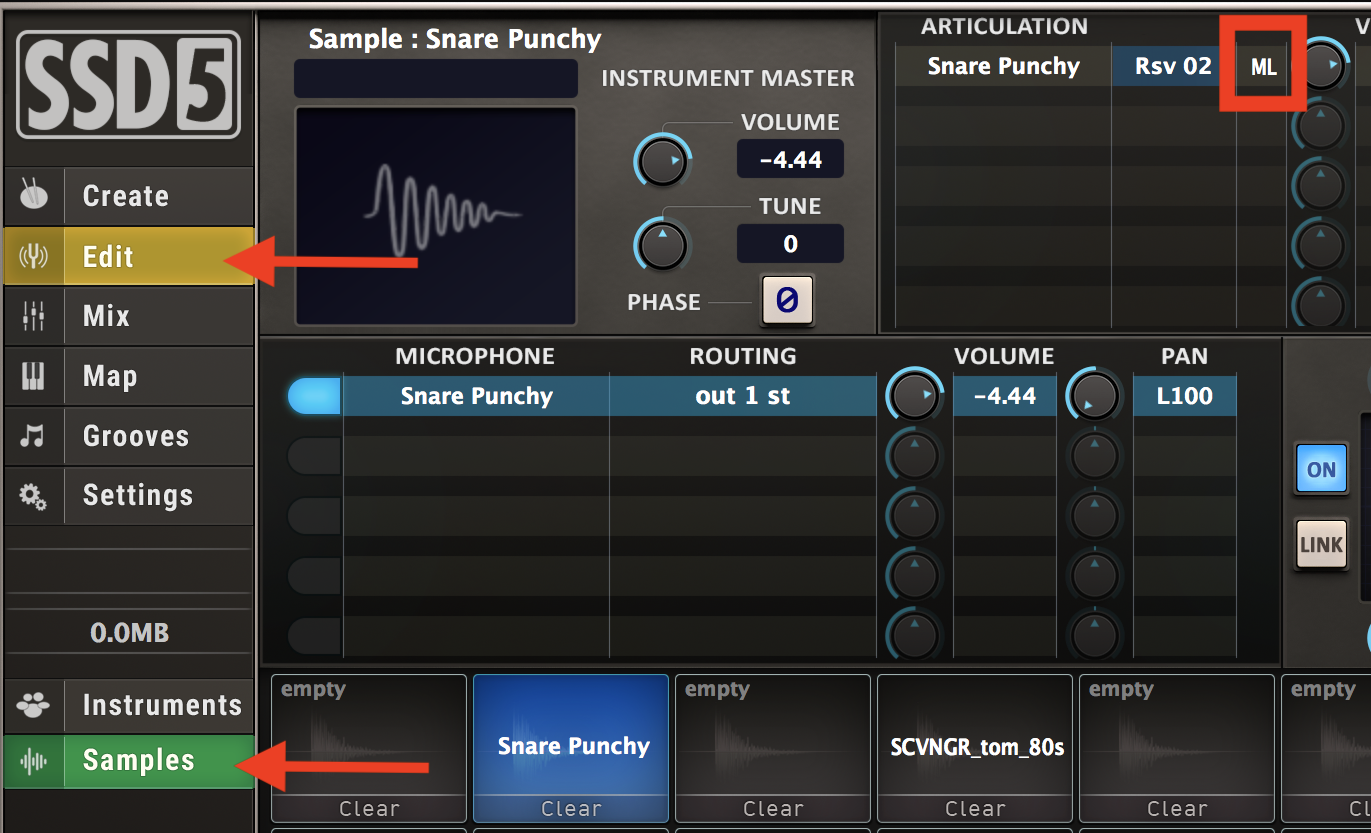1371x833 pixels.
Task: Toggle the third microphone slot enable button
Action: (x=314, y=516)
